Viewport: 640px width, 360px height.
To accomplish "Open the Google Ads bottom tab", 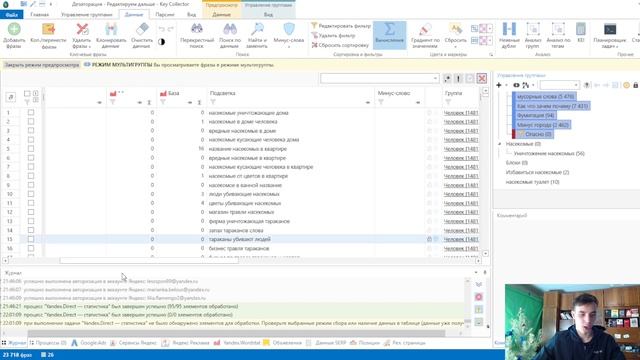I will click(x=90, y=343).
